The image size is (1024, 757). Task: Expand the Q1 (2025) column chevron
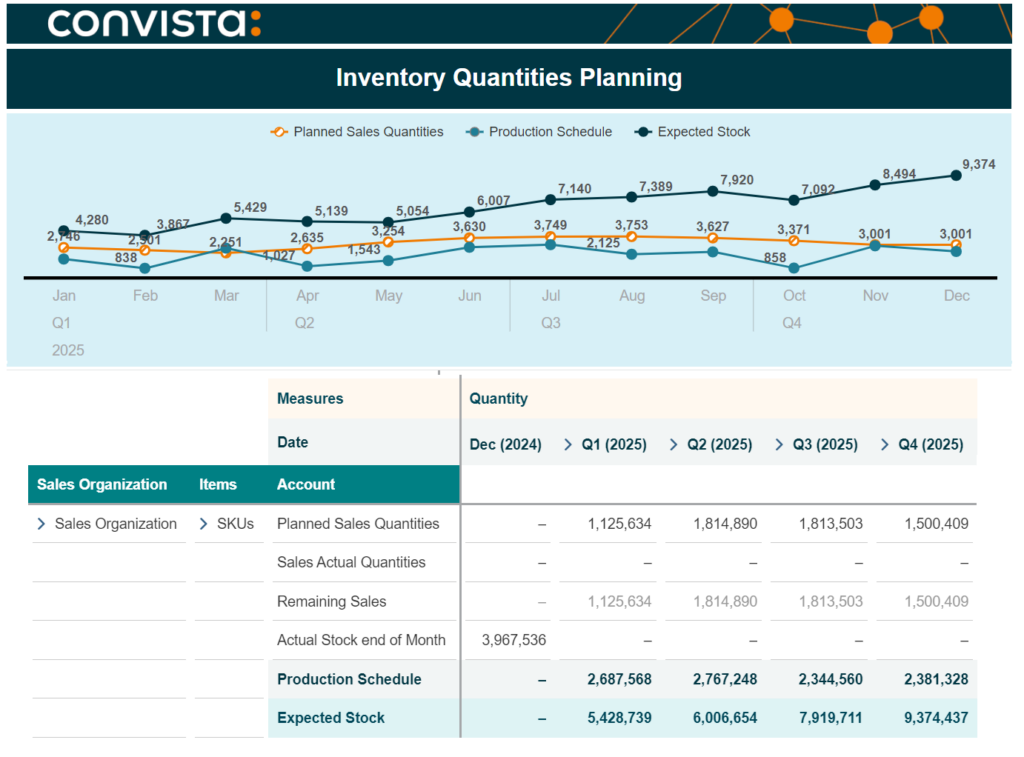(568, 445)
